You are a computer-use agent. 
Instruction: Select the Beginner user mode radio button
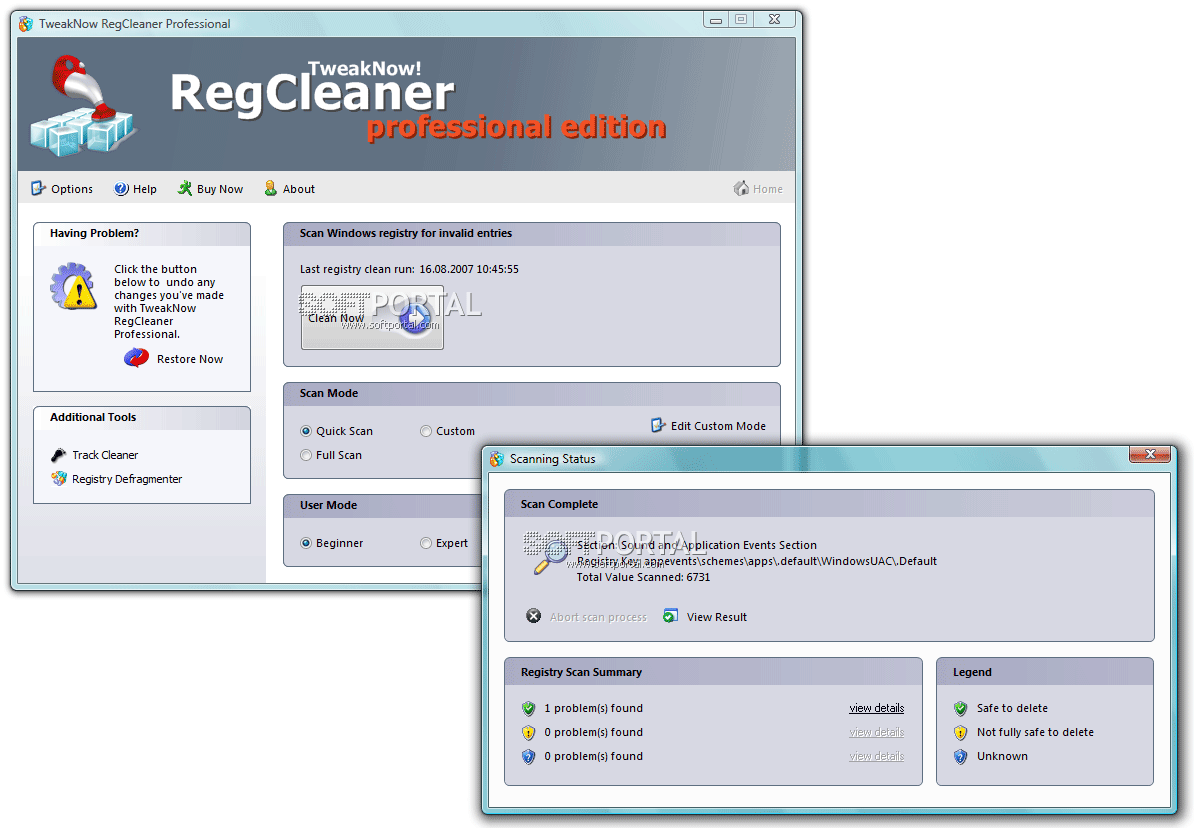[306, 543]
